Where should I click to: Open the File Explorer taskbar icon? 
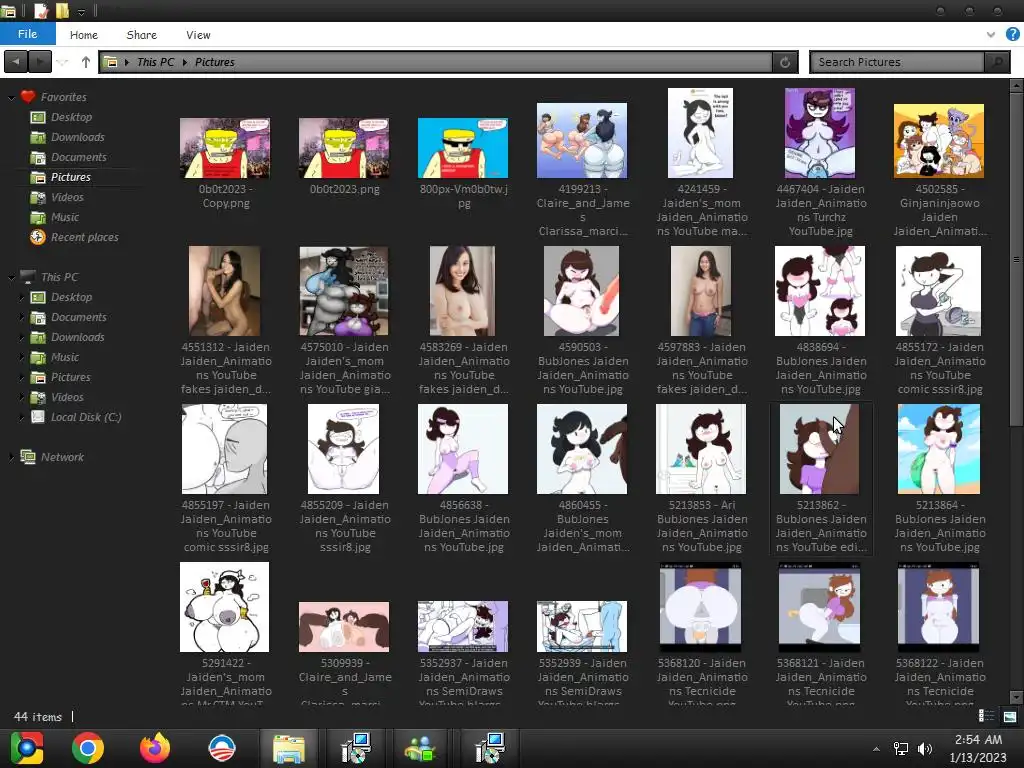point(288,748)
